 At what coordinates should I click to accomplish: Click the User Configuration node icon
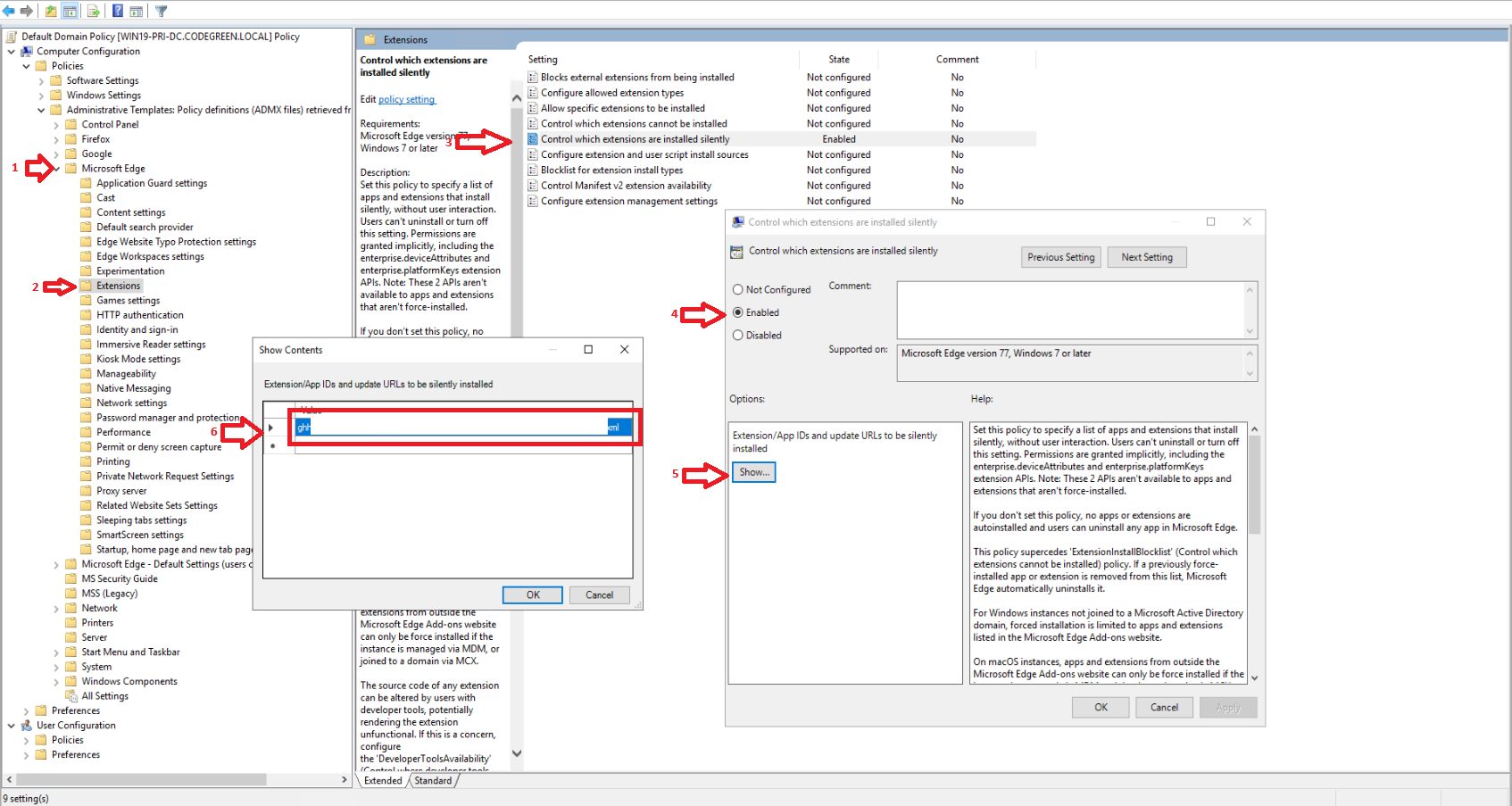[x=27, y=726]
